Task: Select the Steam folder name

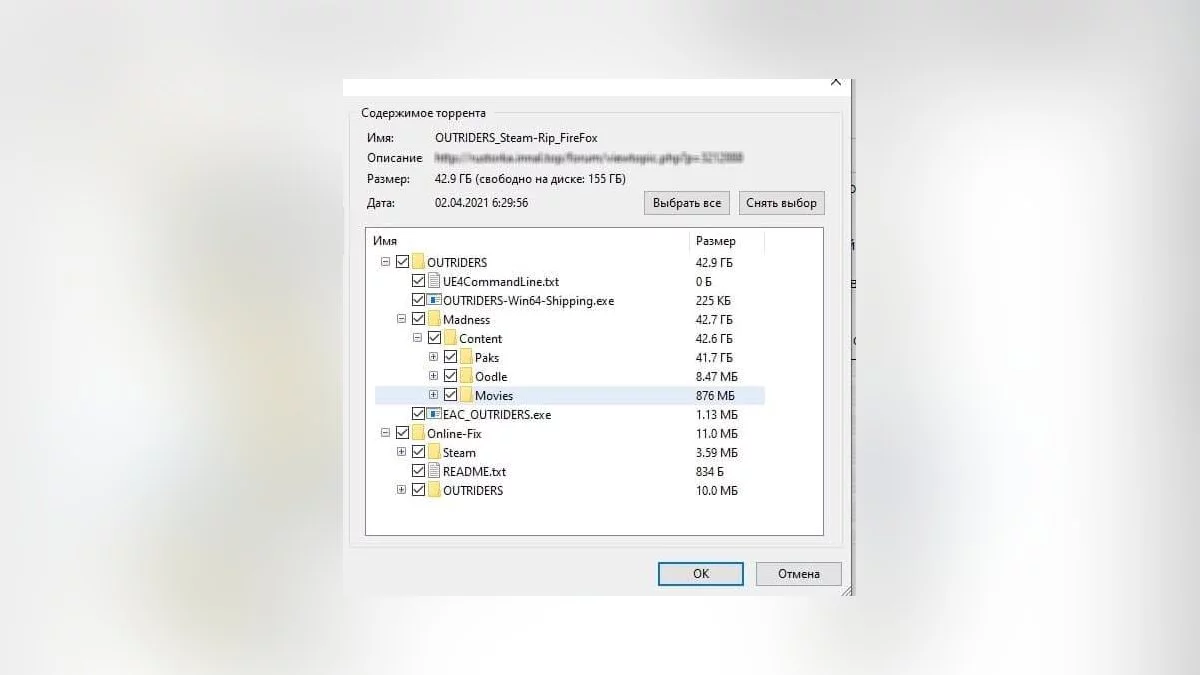Action: point(459,452)
